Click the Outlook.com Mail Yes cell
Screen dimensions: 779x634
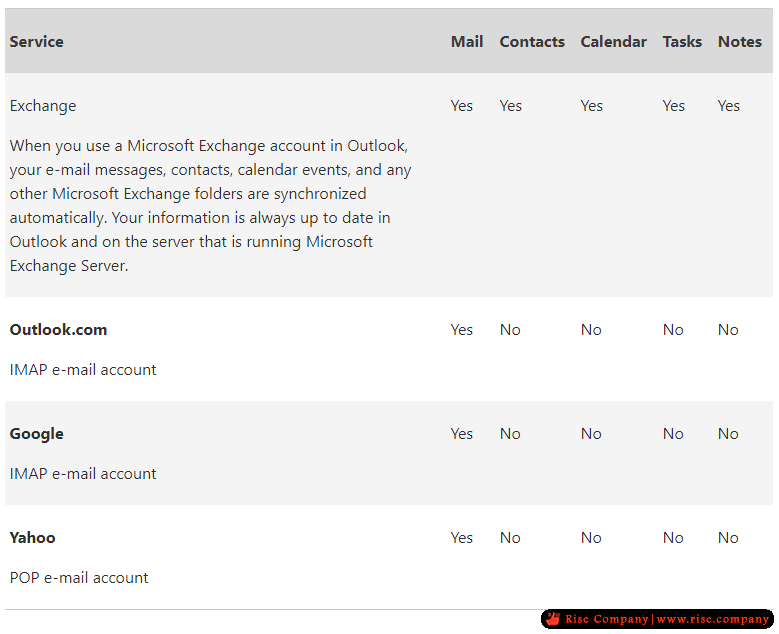click(462, 330)
